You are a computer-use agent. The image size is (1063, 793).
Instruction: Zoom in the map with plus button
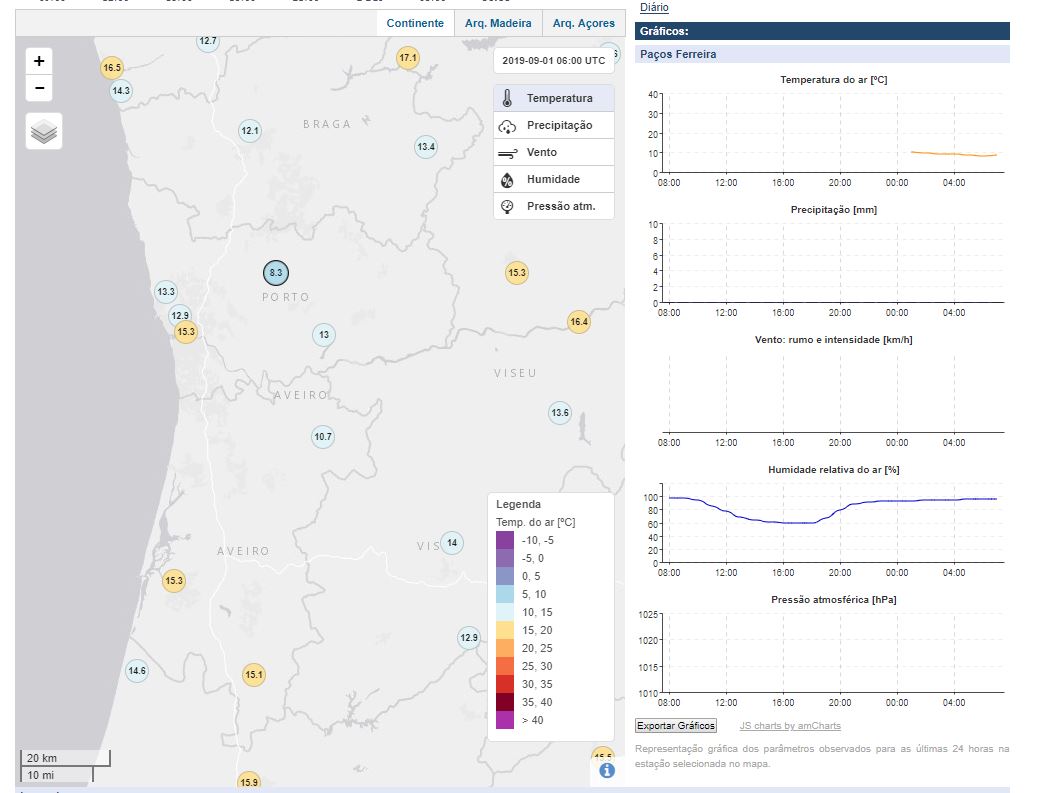pyautogui.click(x=39, y=61)
